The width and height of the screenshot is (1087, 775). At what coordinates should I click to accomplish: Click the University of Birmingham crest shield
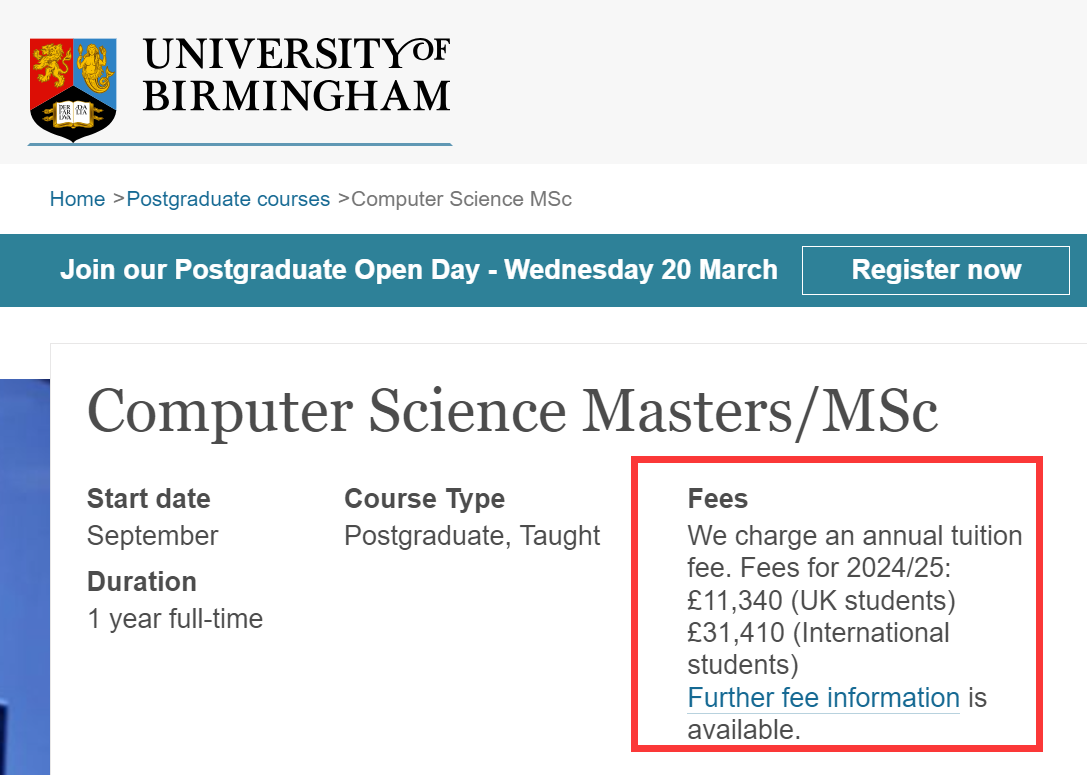pyautogui.click(x=73, y=90)
